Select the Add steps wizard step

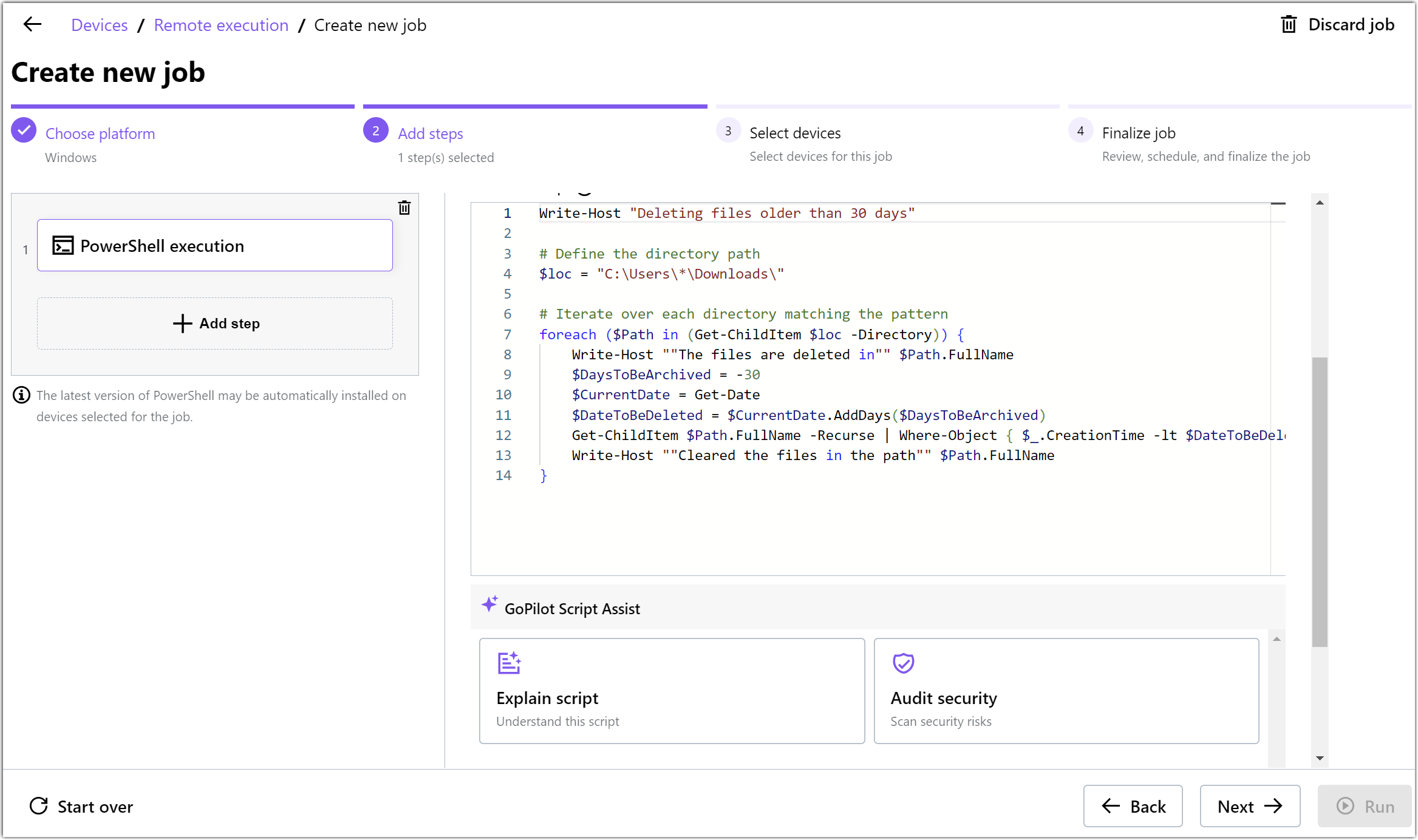[430, 134]
